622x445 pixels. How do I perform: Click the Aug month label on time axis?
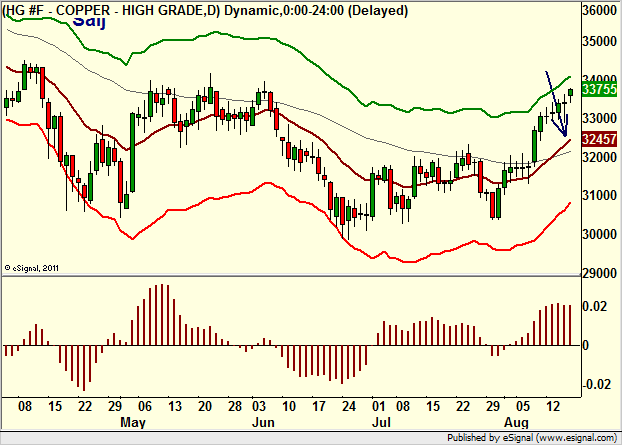516,422
